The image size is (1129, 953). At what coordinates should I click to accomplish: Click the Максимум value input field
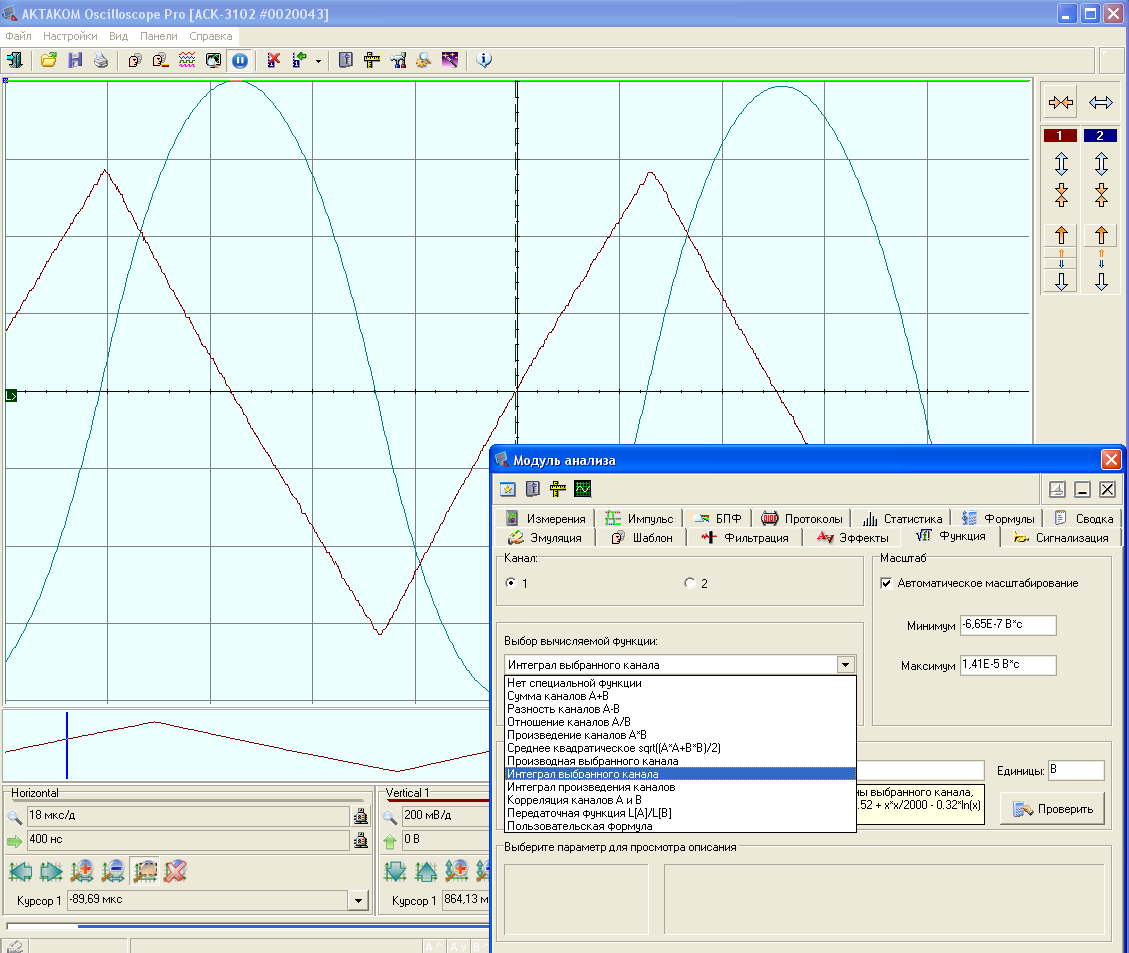[x=1007, y=665]
